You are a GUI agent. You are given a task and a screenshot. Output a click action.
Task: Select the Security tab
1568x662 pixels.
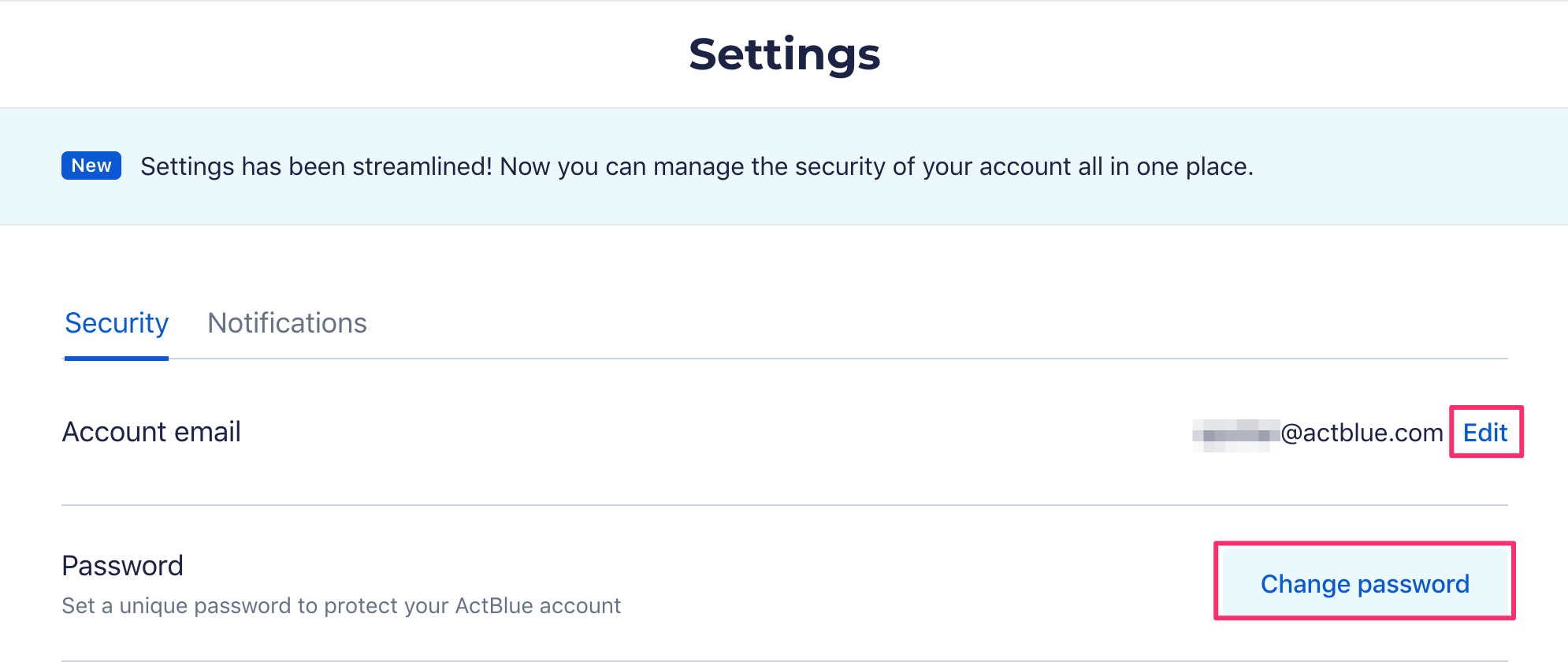click(x=117, y=323)
